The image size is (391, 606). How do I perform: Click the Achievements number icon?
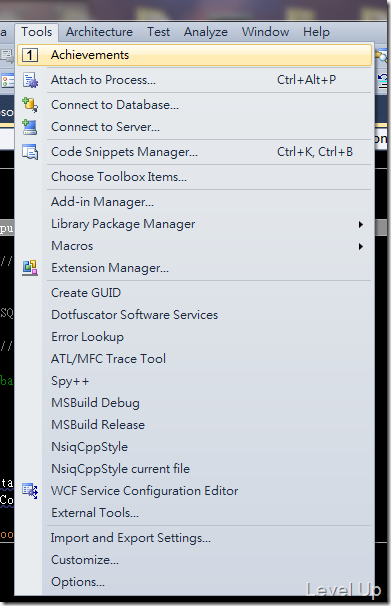click(30, 55)
